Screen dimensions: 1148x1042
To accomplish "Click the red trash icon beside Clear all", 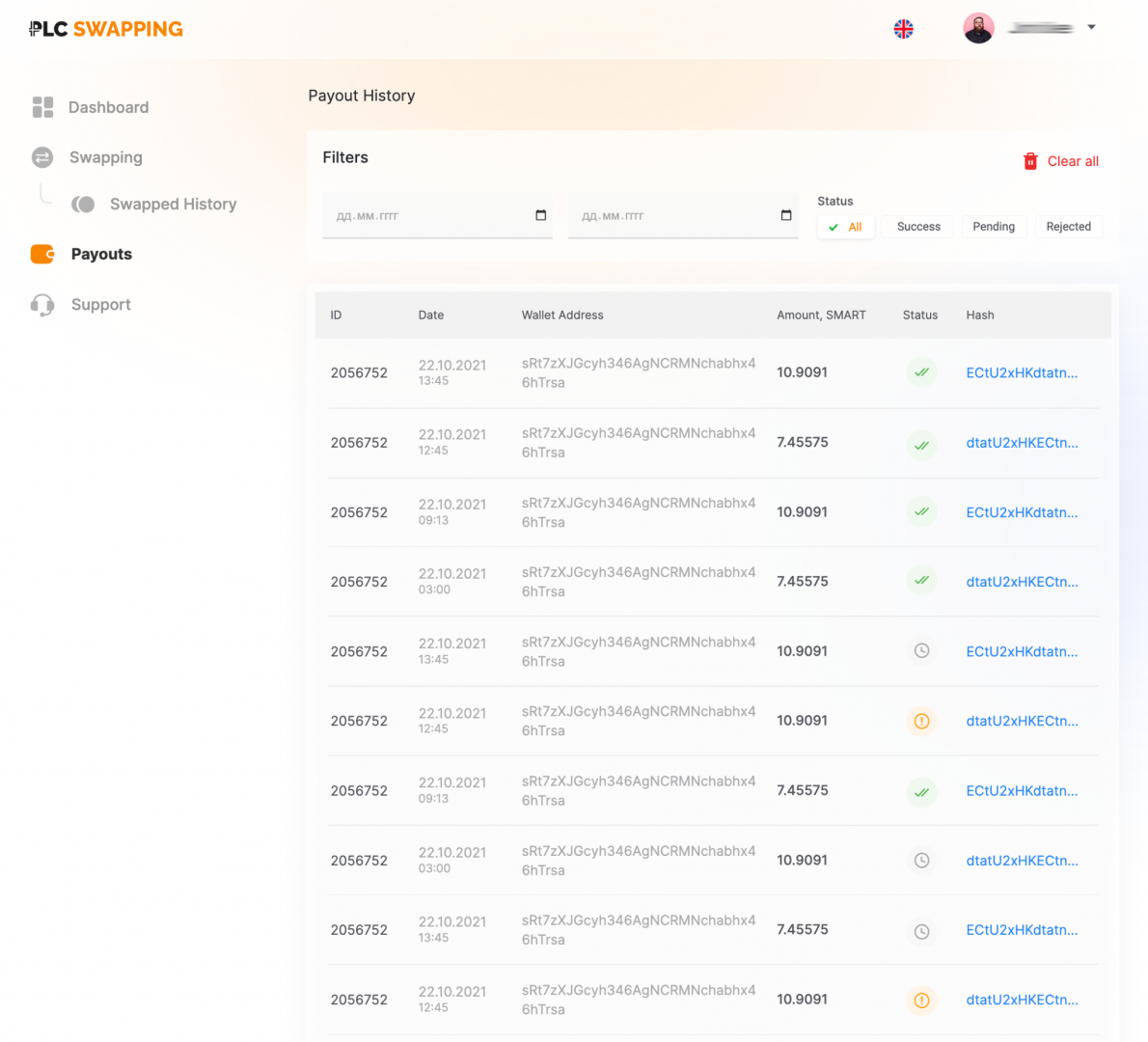I will (1030, 161).
